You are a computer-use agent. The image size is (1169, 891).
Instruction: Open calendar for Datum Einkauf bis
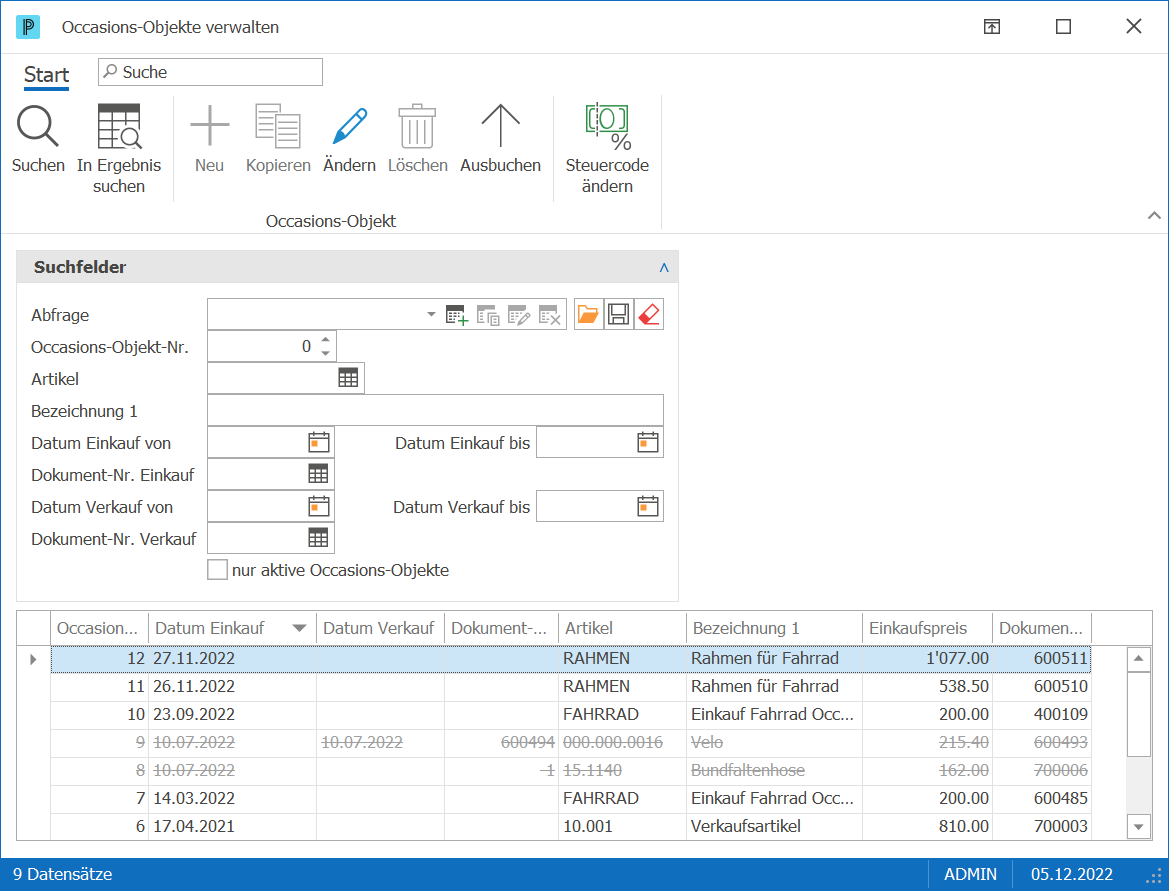[648, 443]
